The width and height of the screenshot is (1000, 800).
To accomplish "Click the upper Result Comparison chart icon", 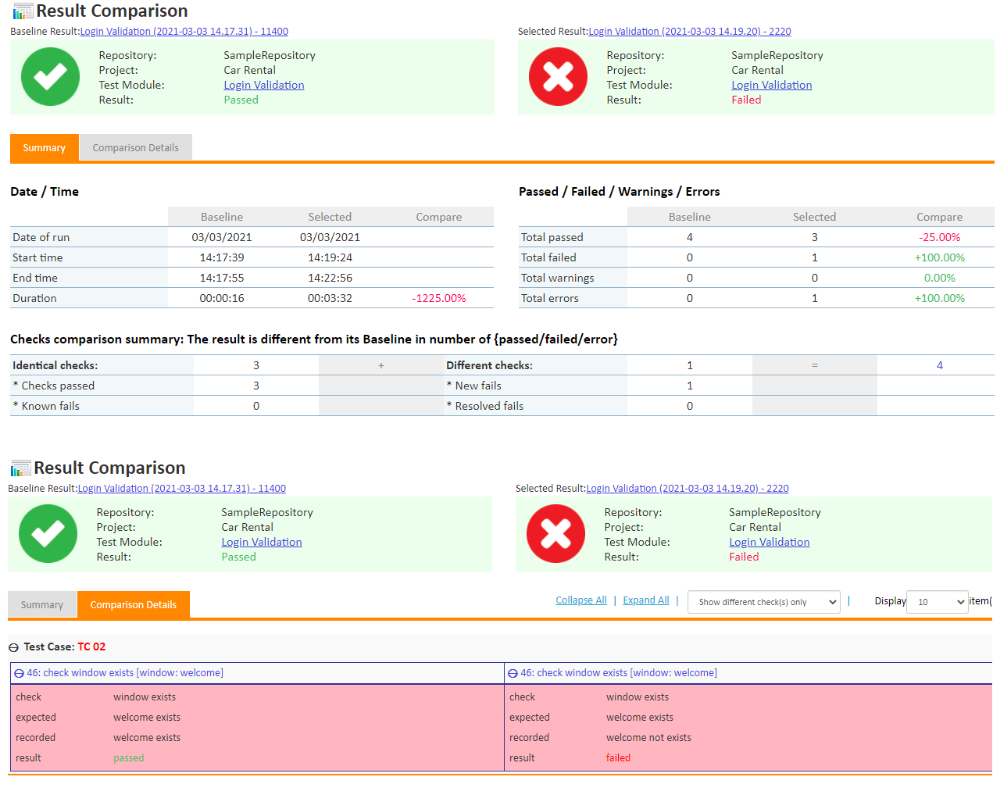I will [22, 11].
